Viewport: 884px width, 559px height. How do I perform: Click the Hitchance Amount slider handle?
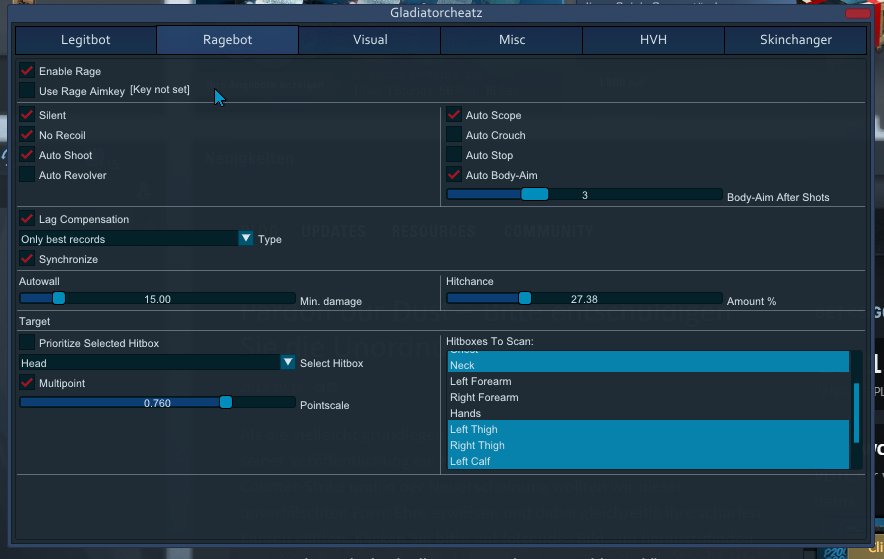pyautogui.click(x=525, y=298)
